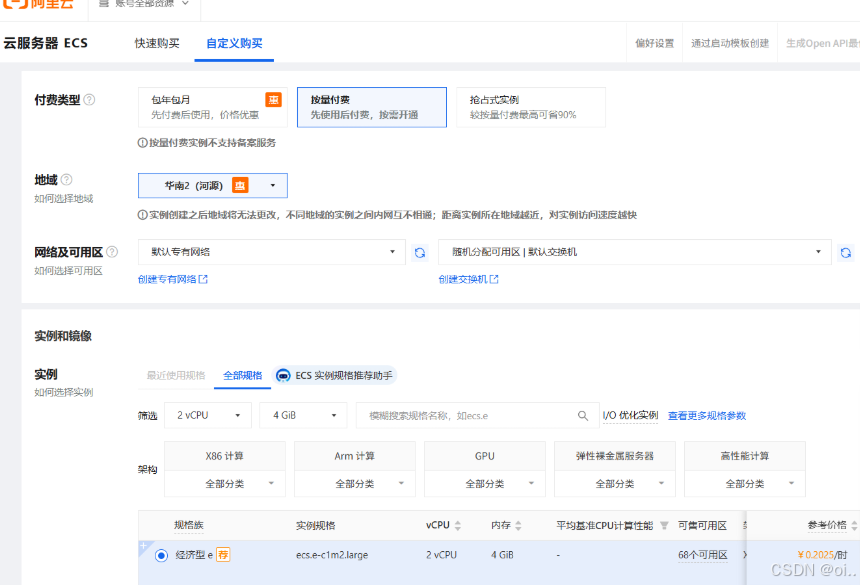Select 高性能计算 architecture
860x585 pixels.
coord(745,456)
